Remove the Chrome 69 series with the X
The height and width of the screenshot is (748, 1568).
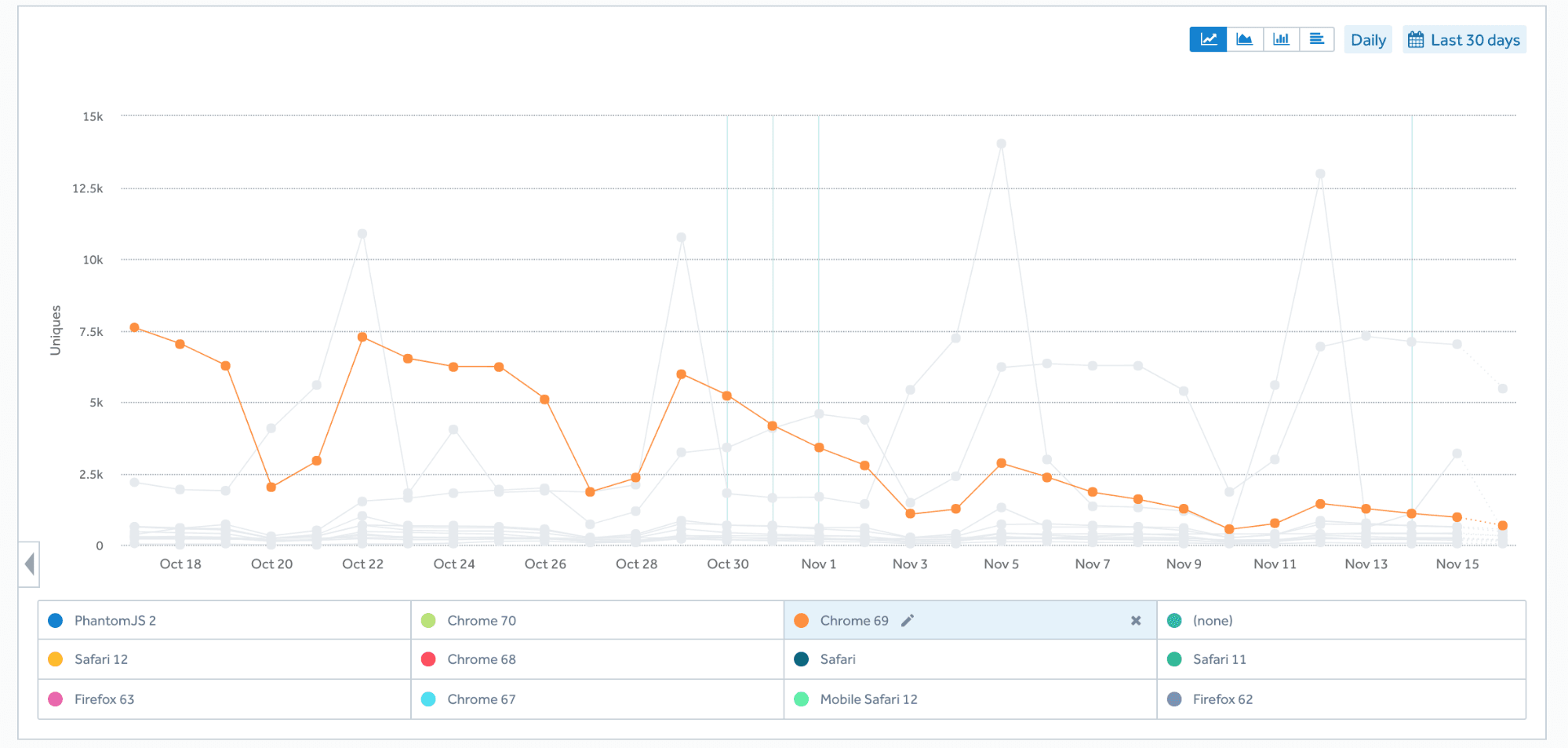pos(1135,620)
